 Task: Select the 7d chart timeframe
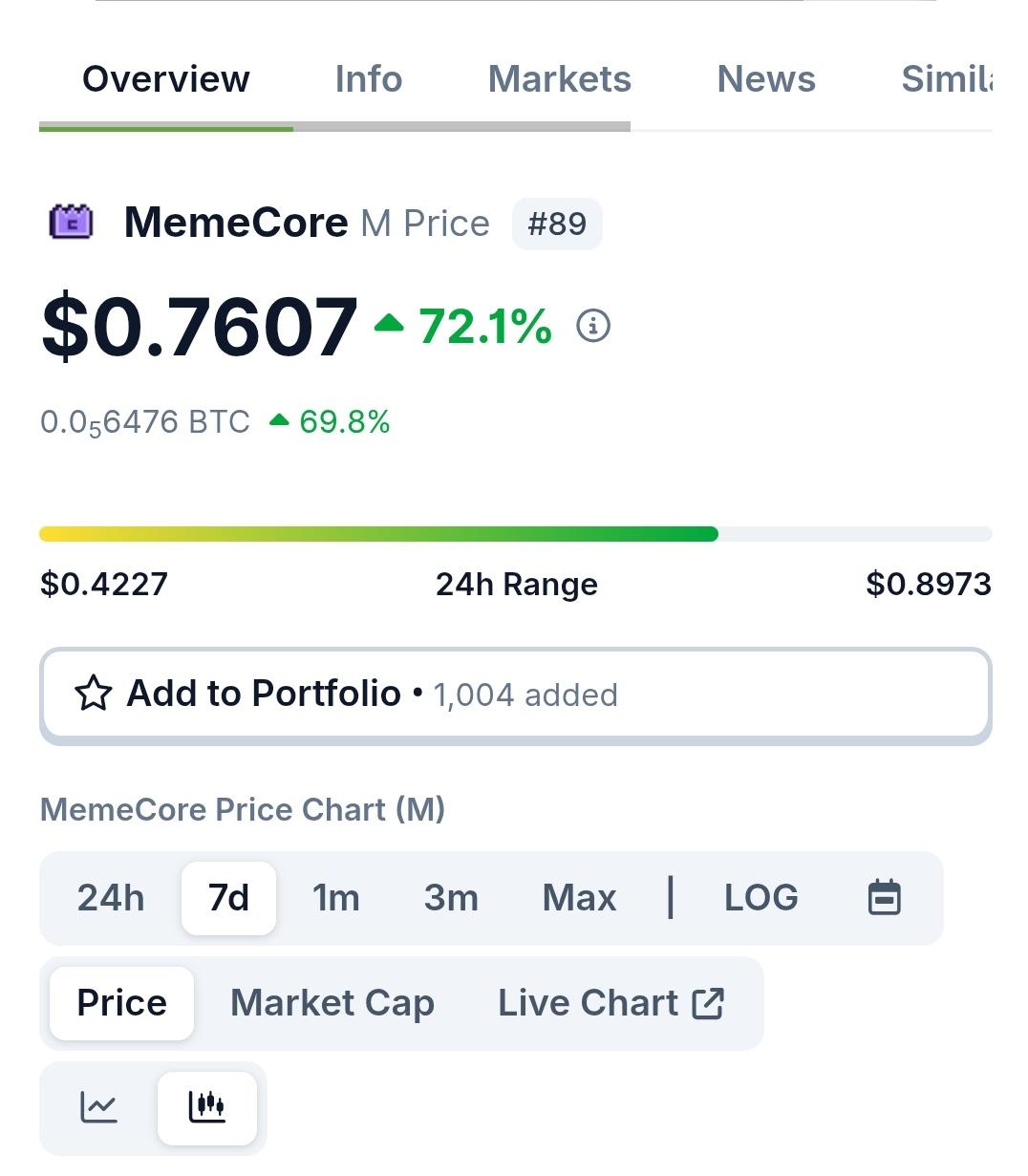click(228, 897)
